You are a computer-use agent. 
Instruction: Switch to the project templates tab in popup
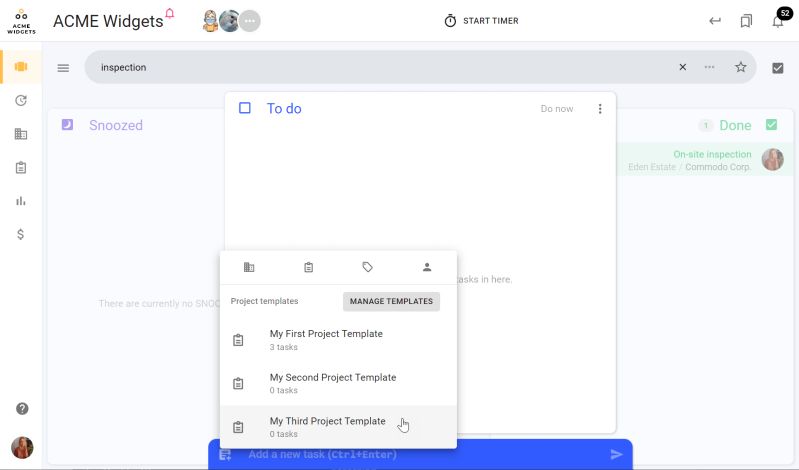308,267
